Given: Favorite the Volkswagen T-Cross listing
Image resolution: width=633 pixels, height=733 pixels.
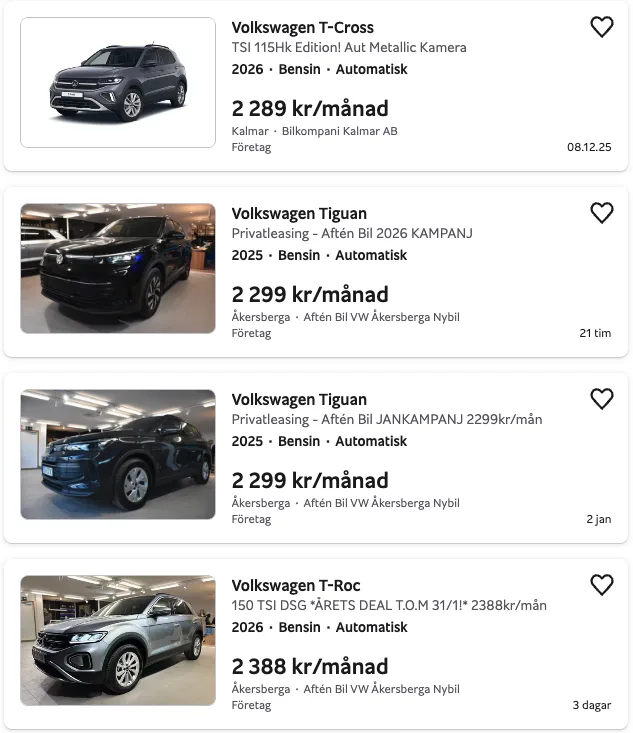Looking at the screenshot, I should click(601, 28).
